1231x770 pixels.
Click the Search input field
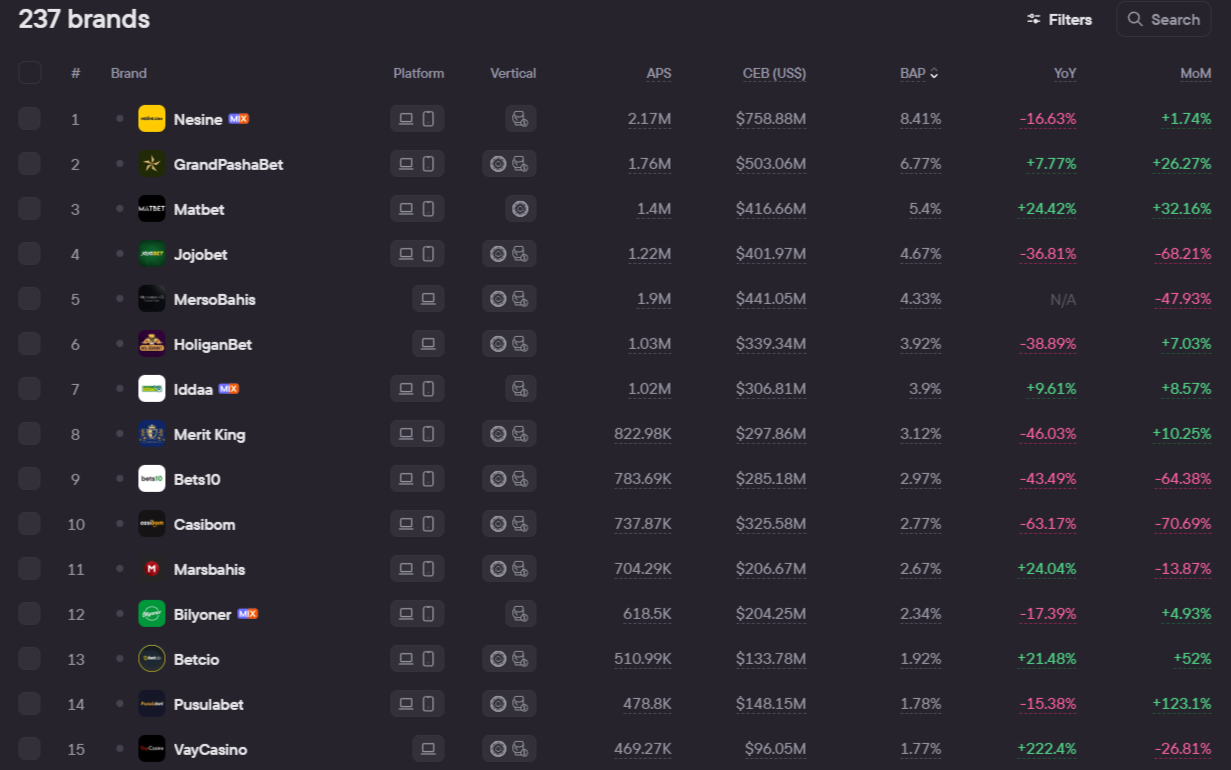[x=1164, y=19]
